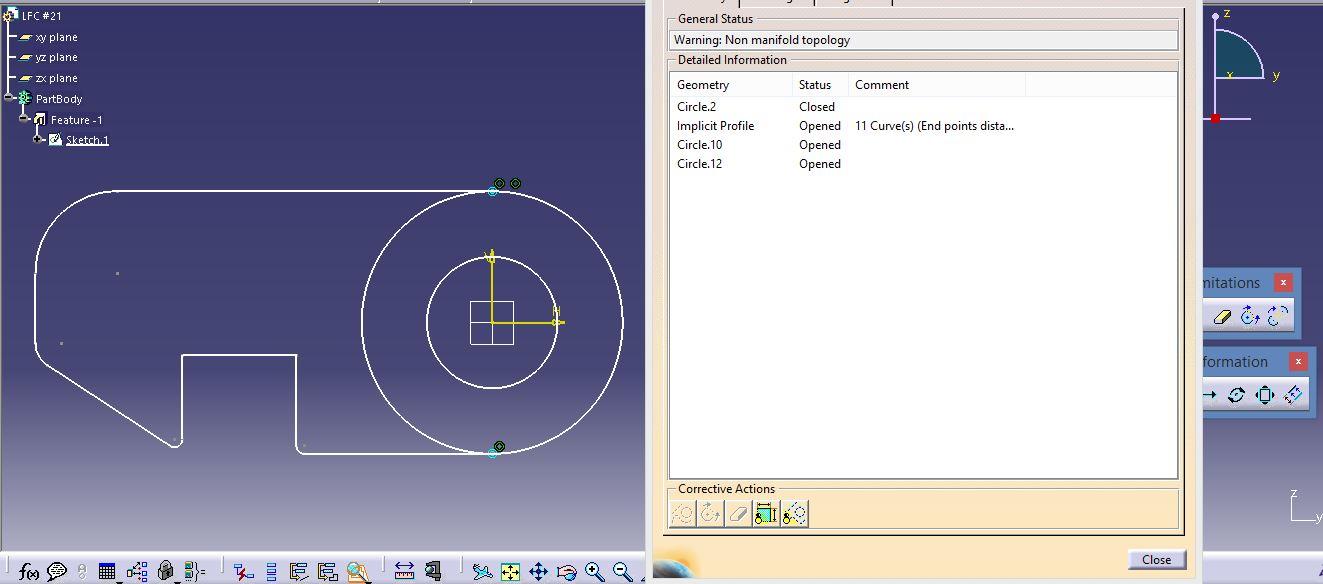Viewport: 1323px width, 584px height.
Task: Click the Formula f(x) icon
Action: (29, 572)
